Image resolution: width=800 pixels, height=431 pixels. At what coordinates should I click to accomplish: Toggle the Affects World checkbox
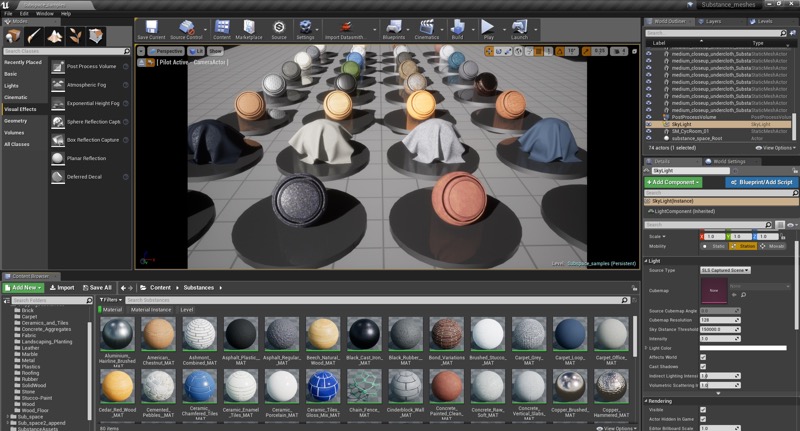pos(703,357)
